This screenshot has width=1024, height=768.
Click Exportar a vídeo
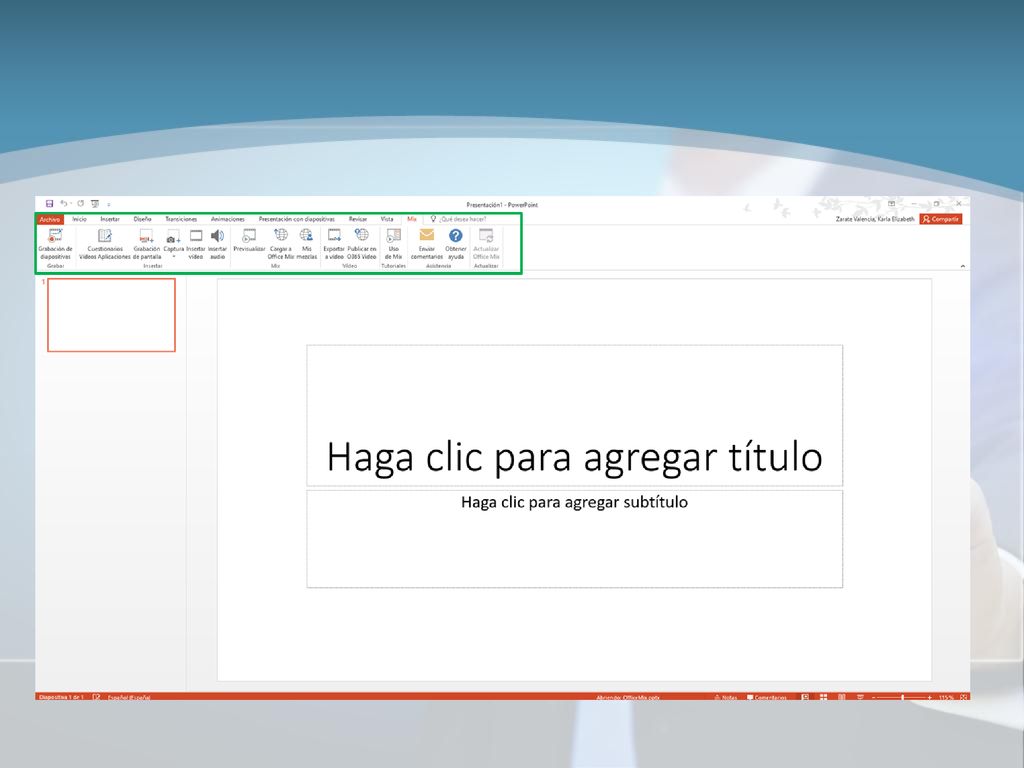(334, 244)
